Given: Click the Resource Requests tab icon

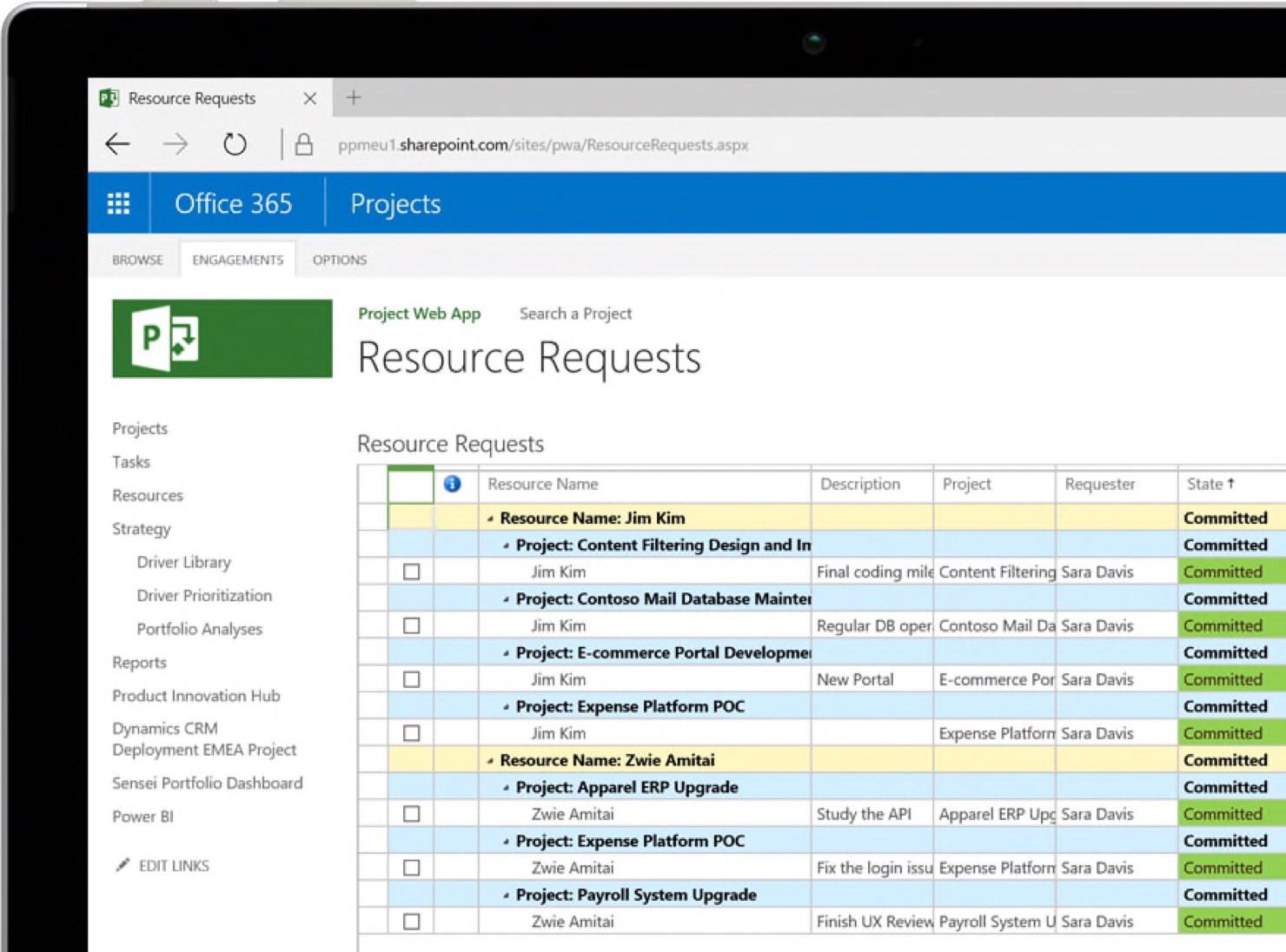Looking at the screenshot, I should point(107,97).
